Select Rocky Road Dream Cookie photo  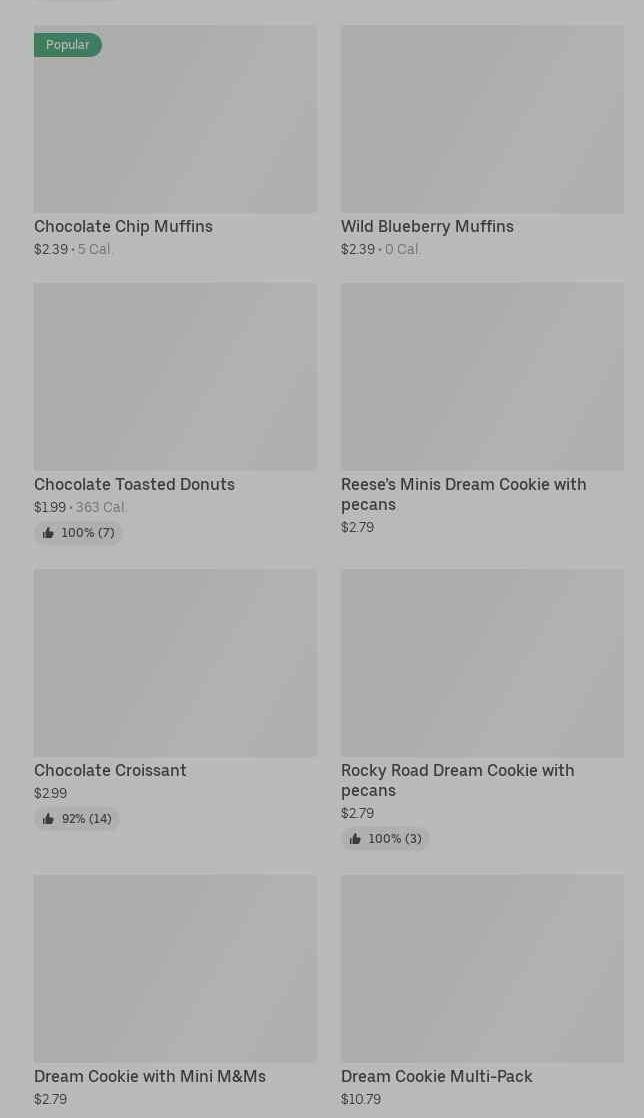pos(482,662)
